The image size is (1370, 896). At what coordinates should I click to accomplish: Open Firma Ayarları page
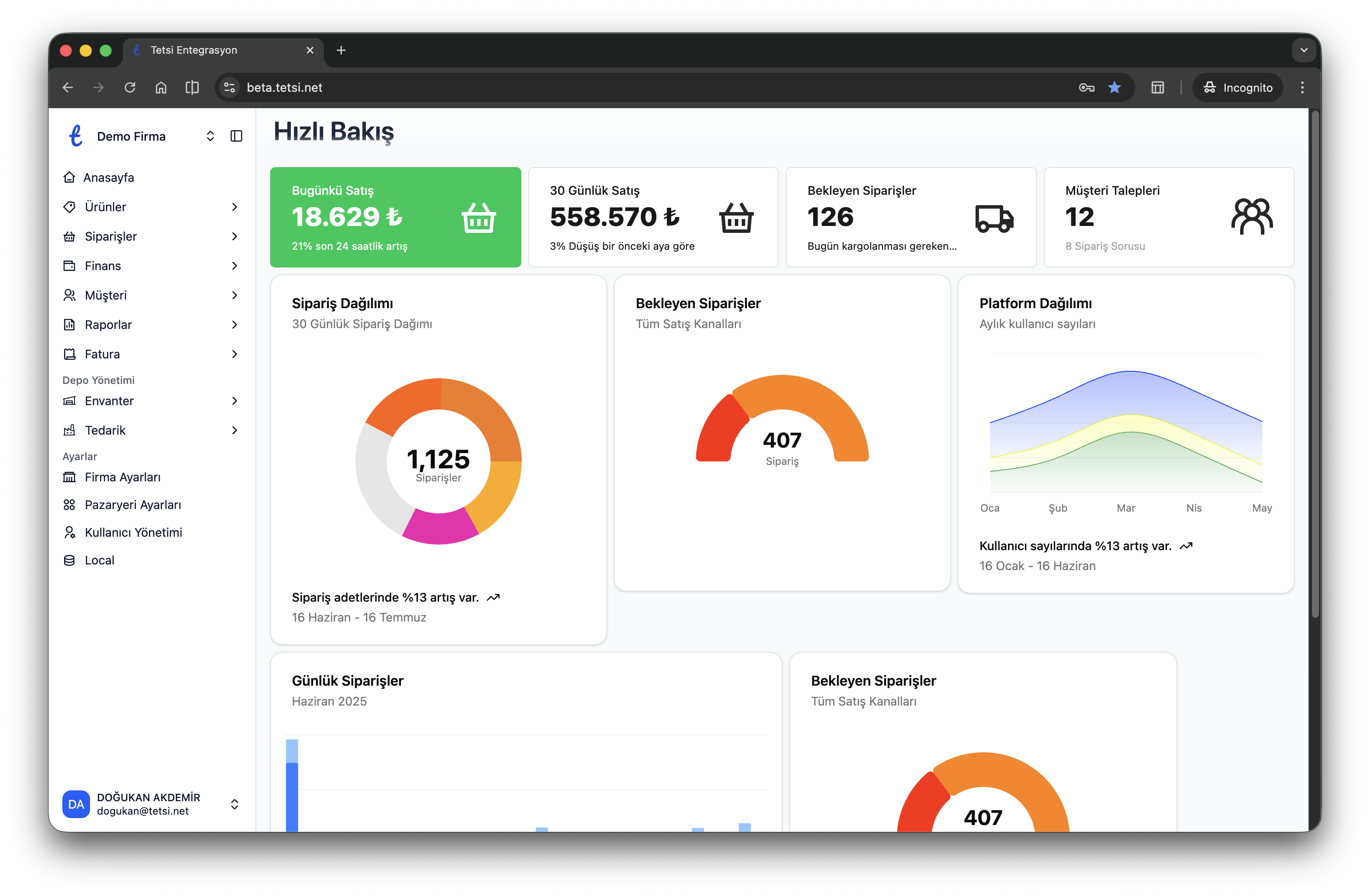coord(122,477)
